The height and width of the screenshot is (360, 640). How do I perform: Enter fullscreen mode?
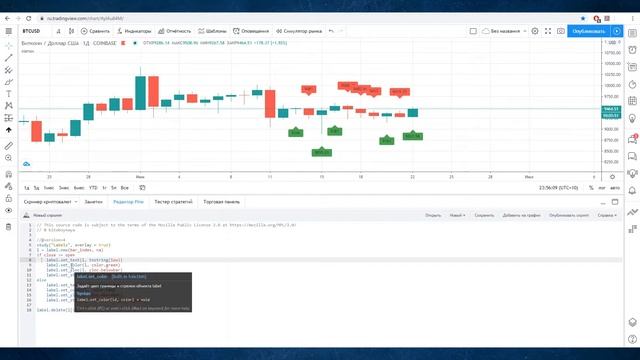(x=548, y=31)
